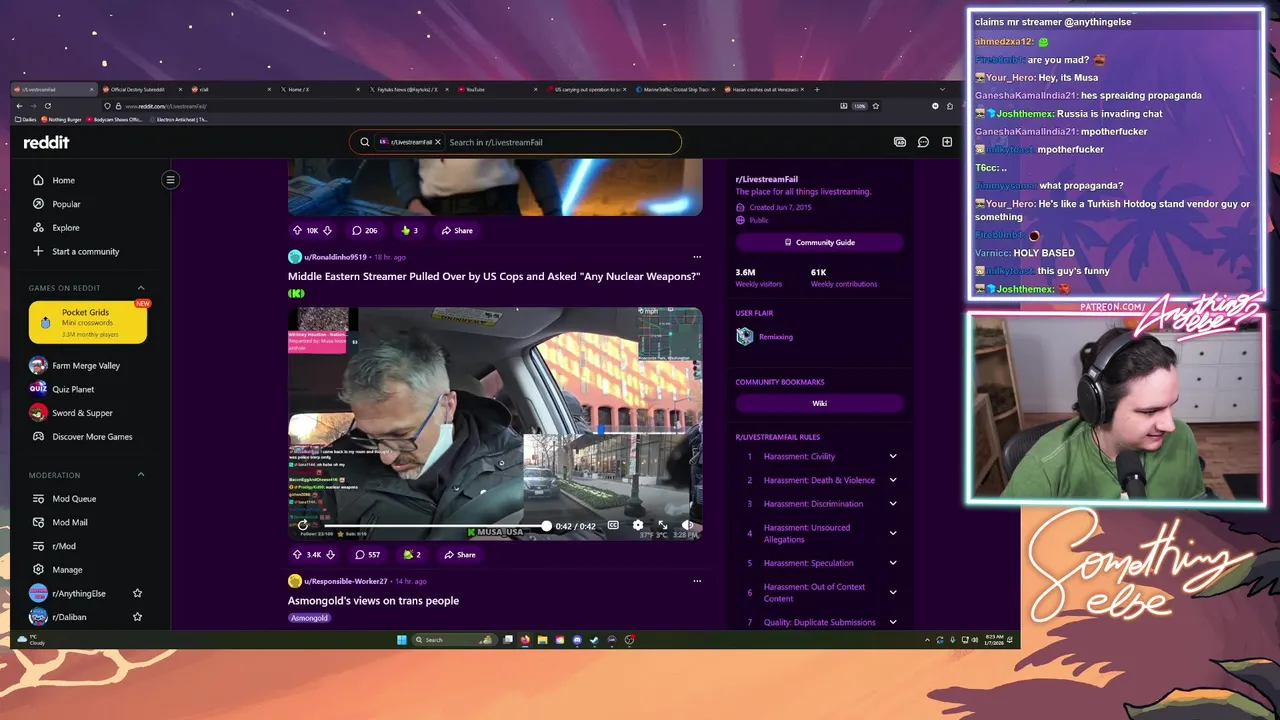
Task: Open Windows Start menu
Action: coord(402,640)
